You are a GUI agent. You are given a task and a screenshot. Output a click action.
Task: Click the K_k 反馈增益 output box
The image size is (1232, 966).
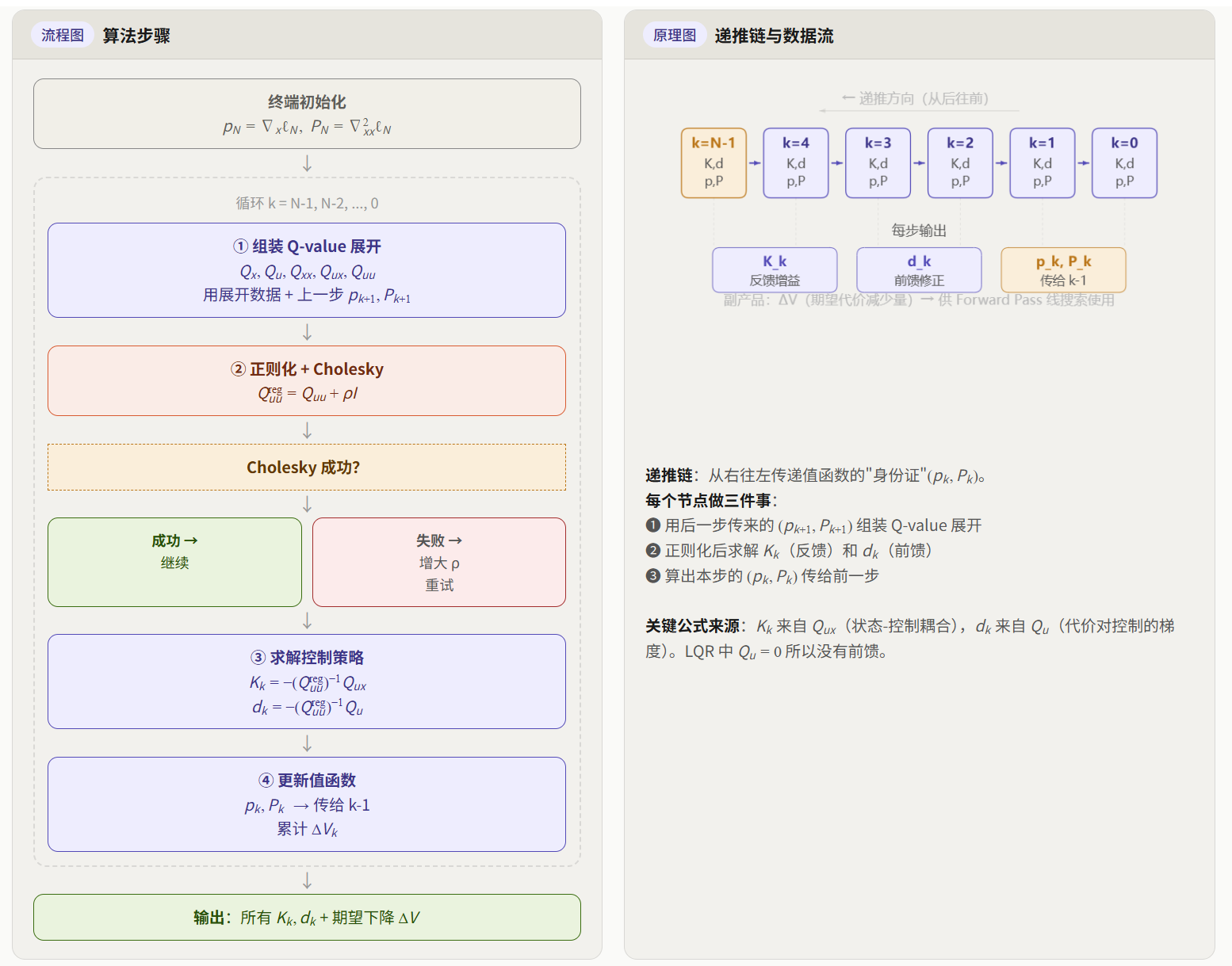click(775, 270)
